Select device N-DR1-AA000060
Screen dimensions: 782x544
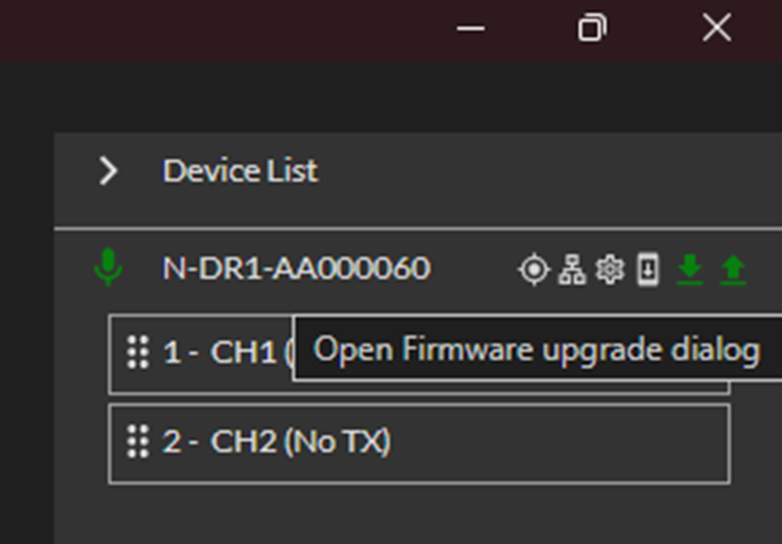pyautogui.click(x=296, y=268)
